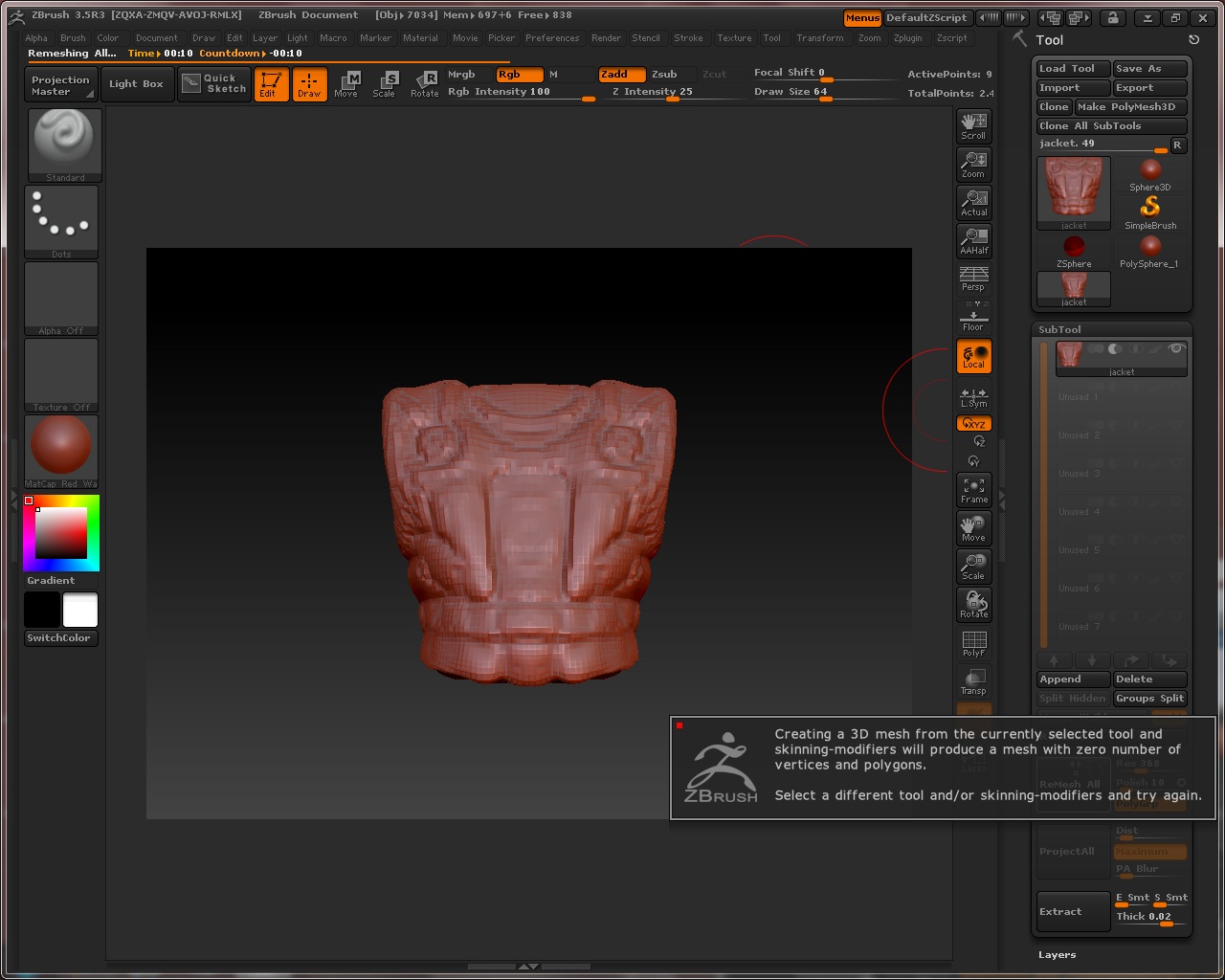Open the Zplugin menu
This screenshot has height=980, width=1225.
point(907,38)
